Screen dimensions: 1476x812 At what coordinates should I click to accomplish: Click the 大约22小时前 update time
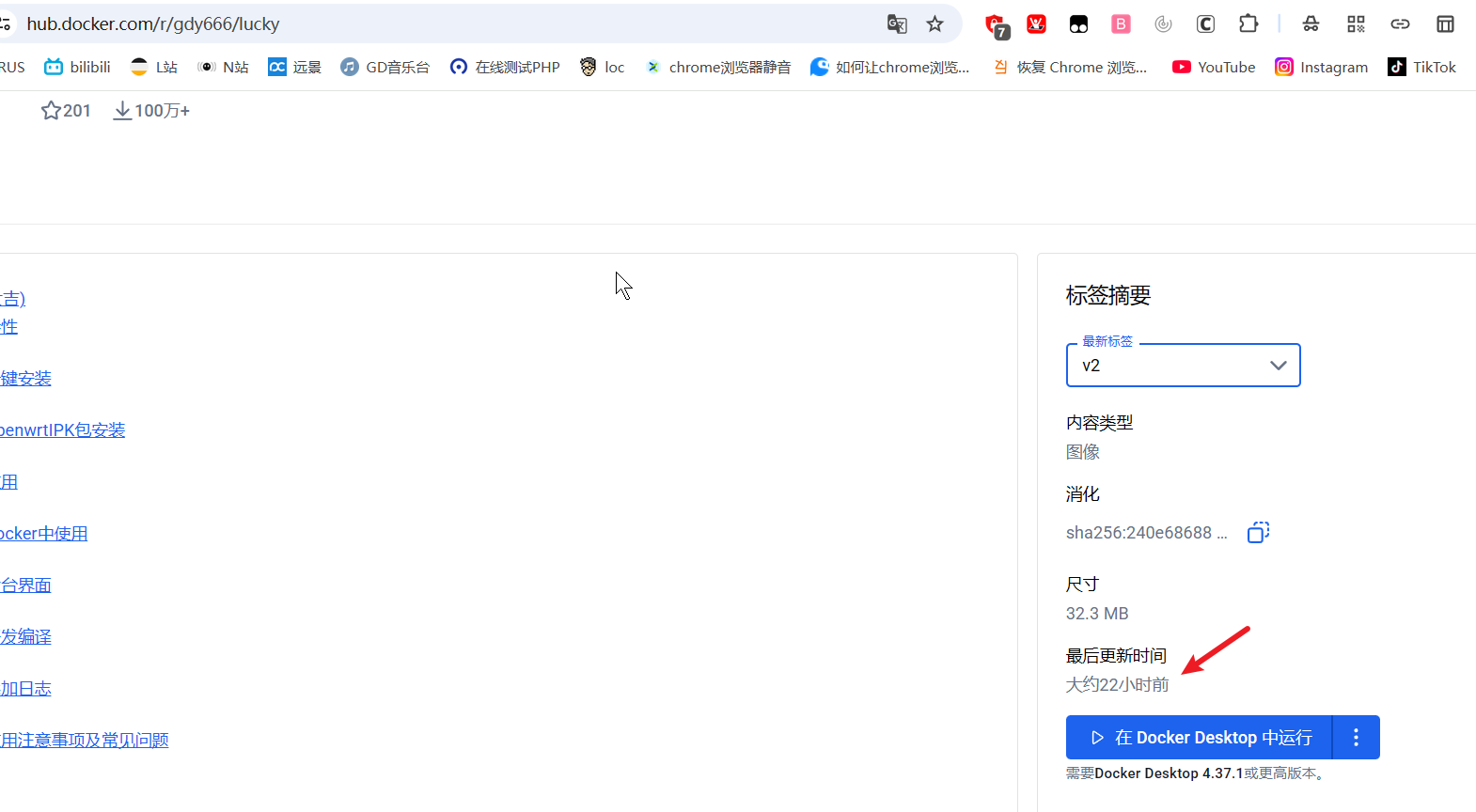(1117, 685)
